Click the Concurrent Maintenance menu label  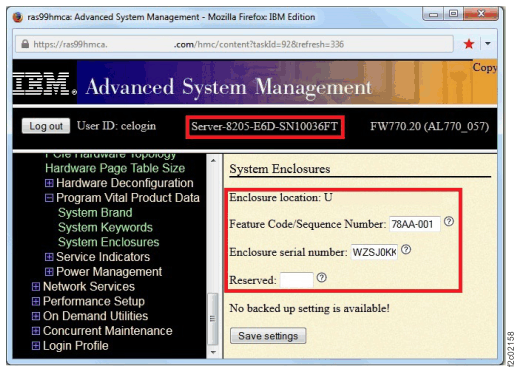click(x=108, y=331)
